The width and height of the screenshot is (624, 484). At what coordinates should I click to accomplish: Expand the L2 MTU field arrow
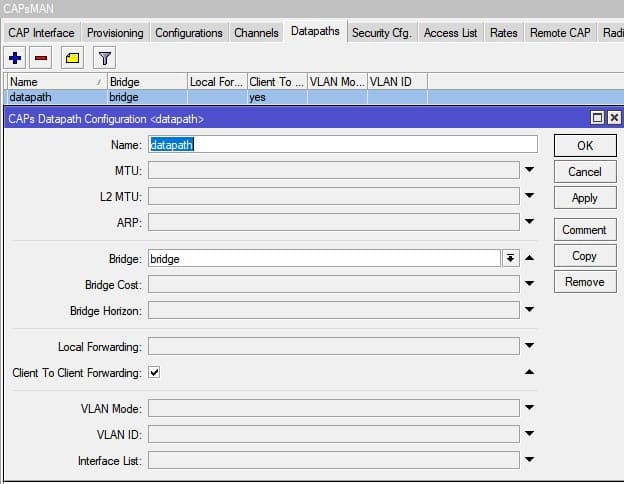click(x=529, y=195)
